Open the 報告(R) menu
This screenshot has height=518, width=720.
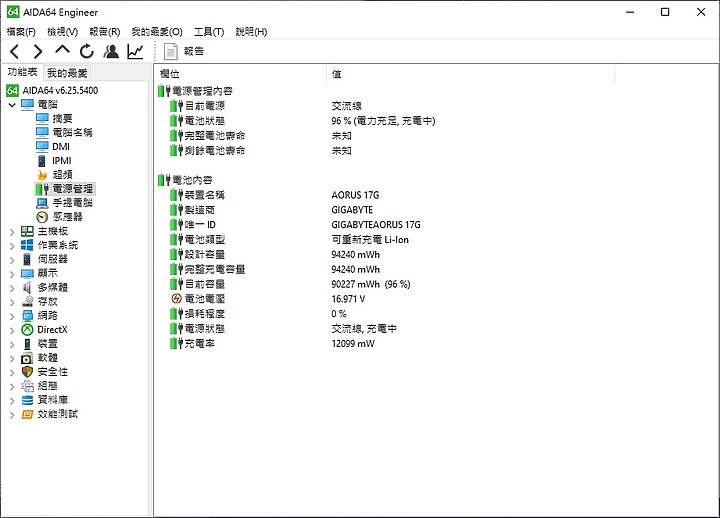pos(105,32)
